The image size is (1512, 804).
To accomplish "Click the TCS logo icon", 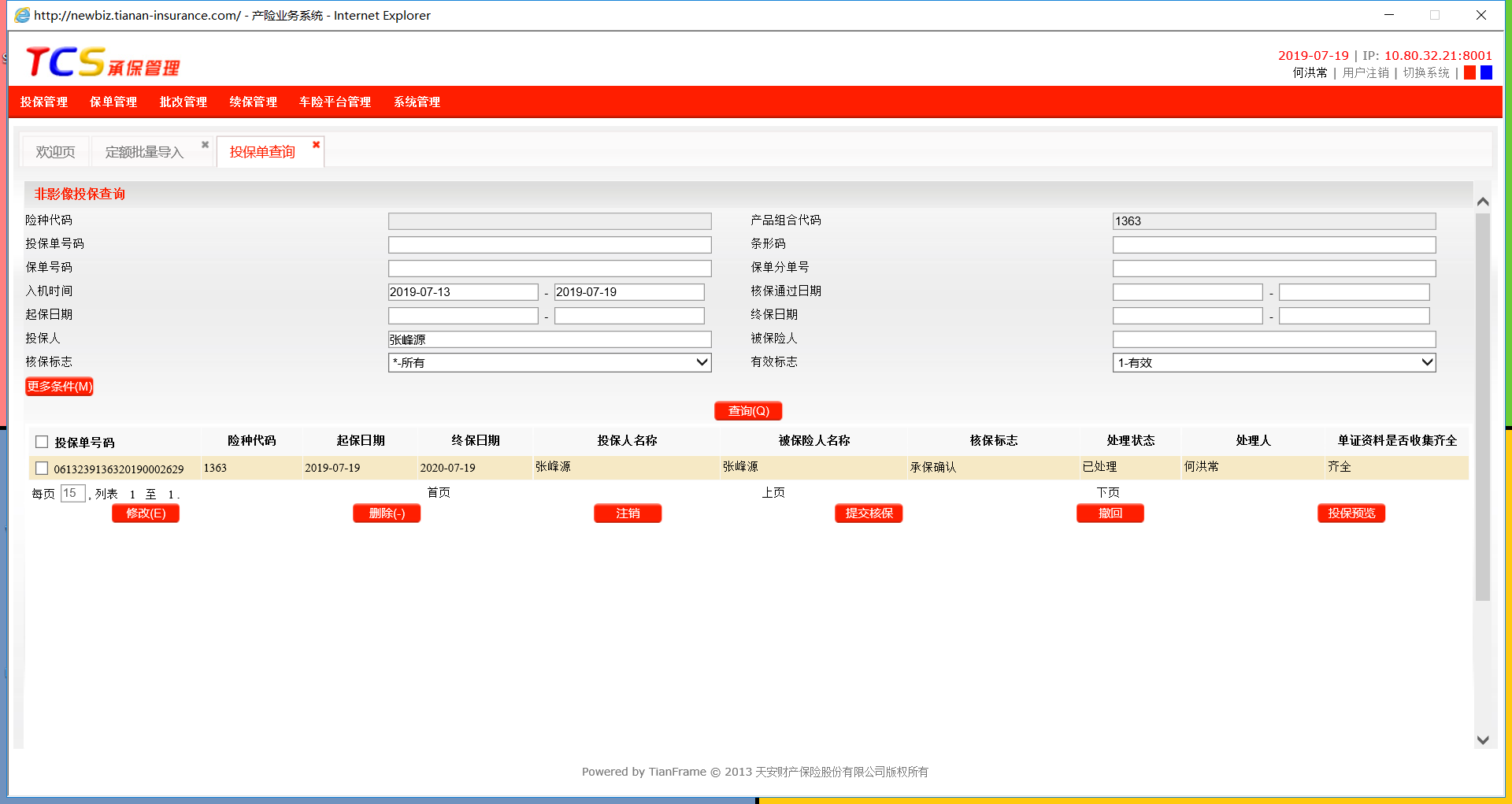I will (x=65, y=62).
